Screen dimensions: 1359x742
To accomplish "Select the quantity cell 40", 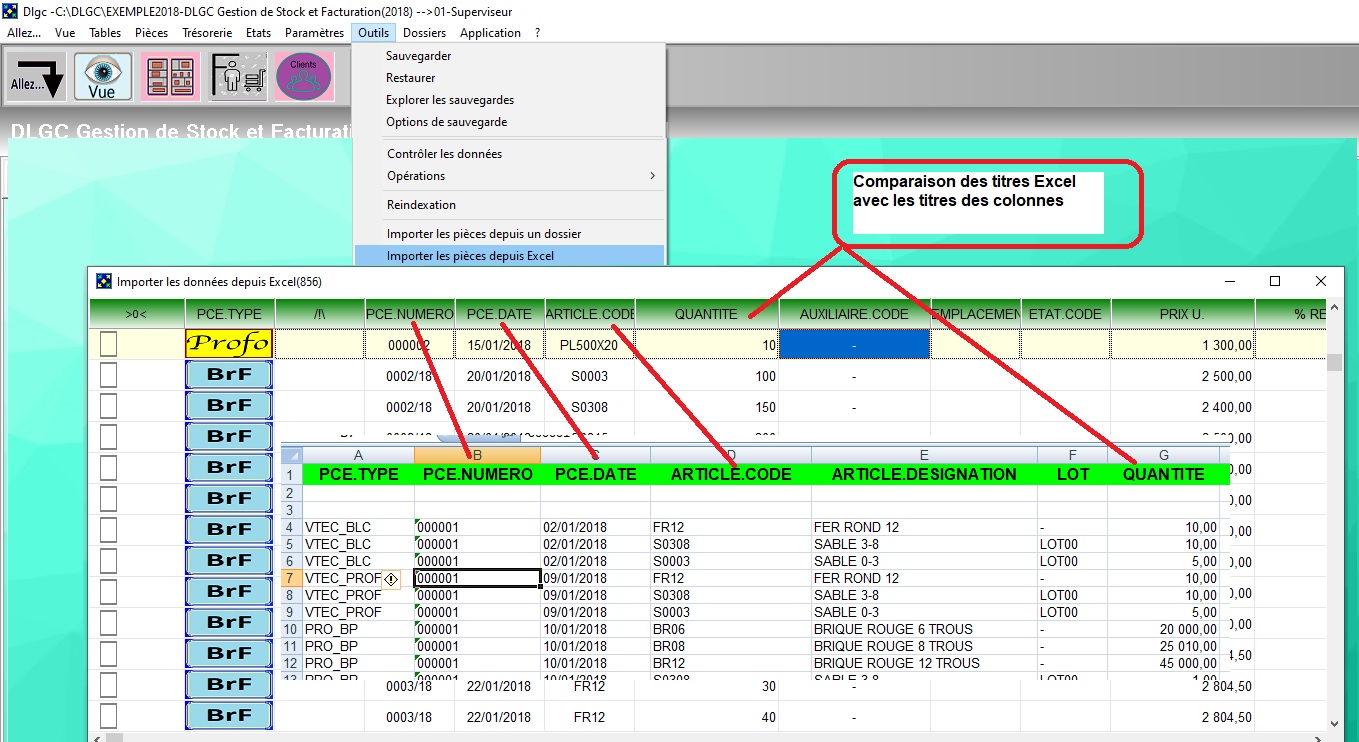I will pos(707,717).
